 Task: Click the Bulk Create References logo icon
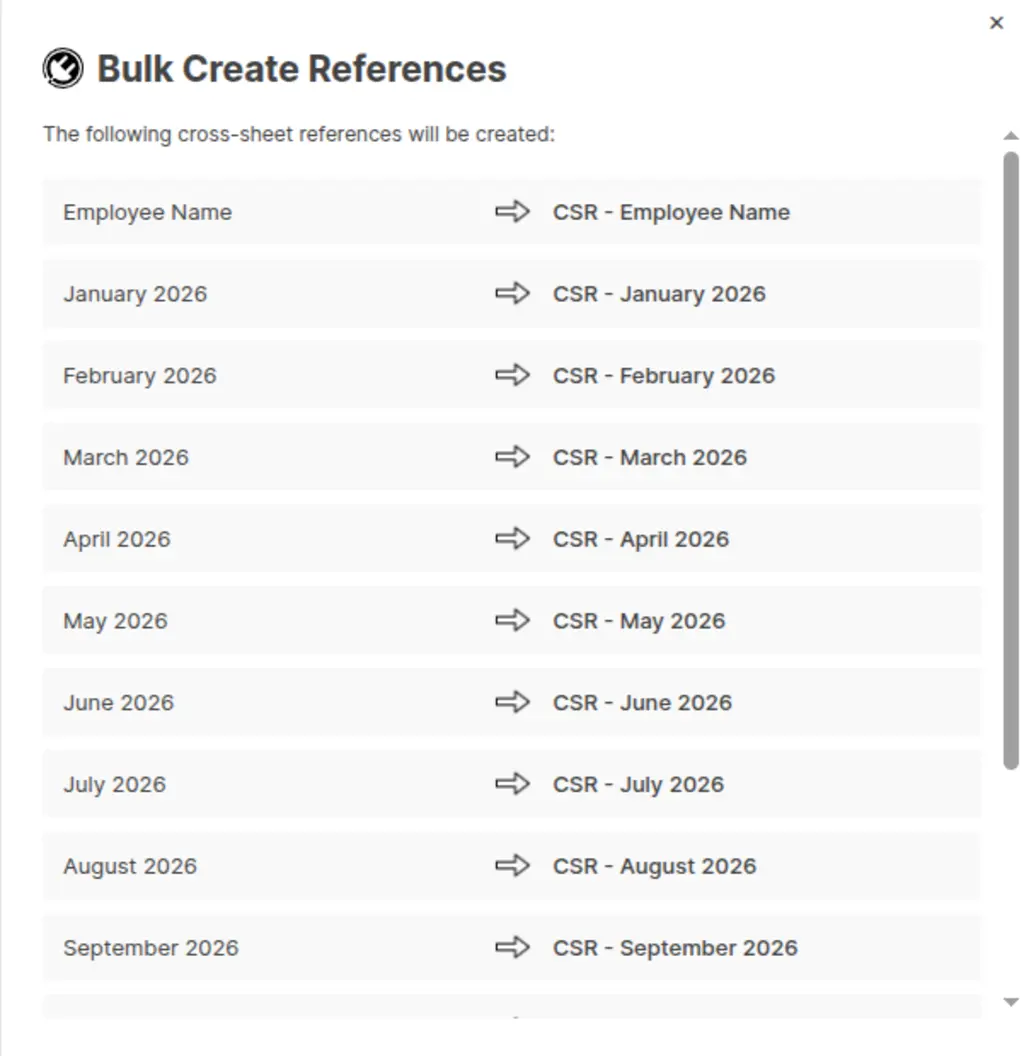(63, 68)
